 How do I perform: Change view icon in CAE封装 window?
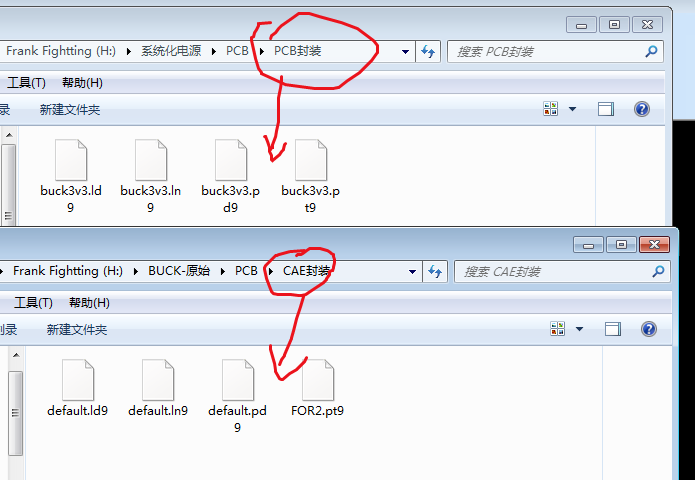pyautogui.click(x=558, y=329)
